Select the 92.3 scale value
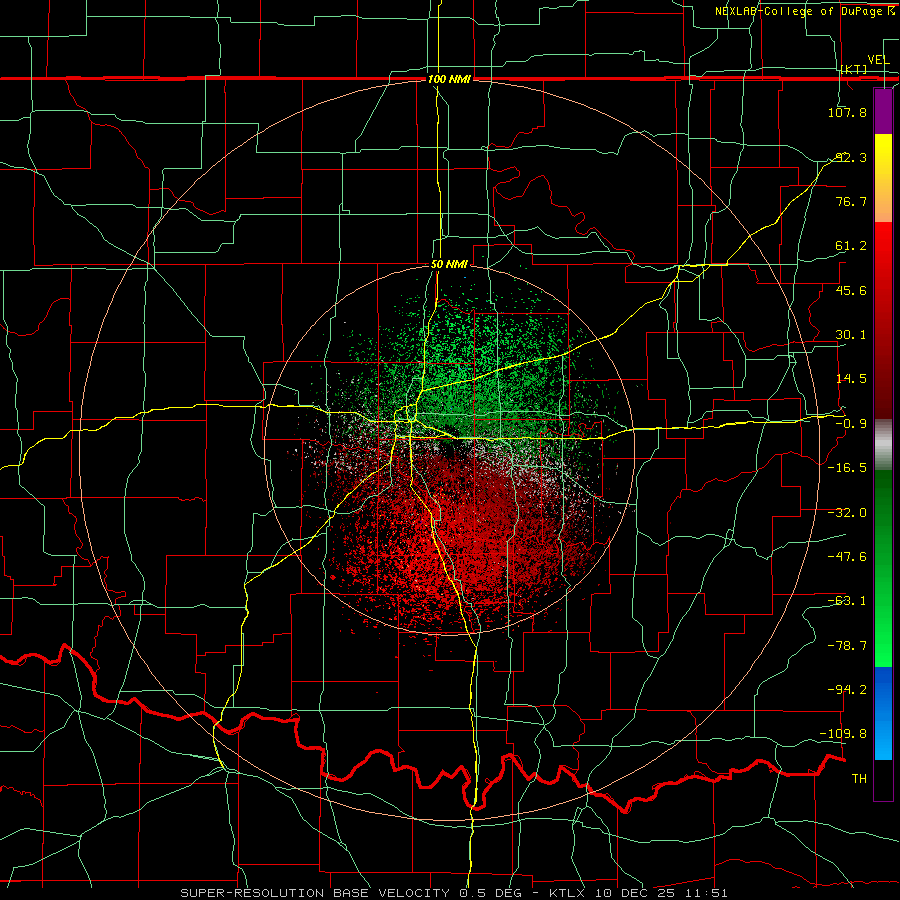Screen dimensions: 900x900 click(851, 157)
